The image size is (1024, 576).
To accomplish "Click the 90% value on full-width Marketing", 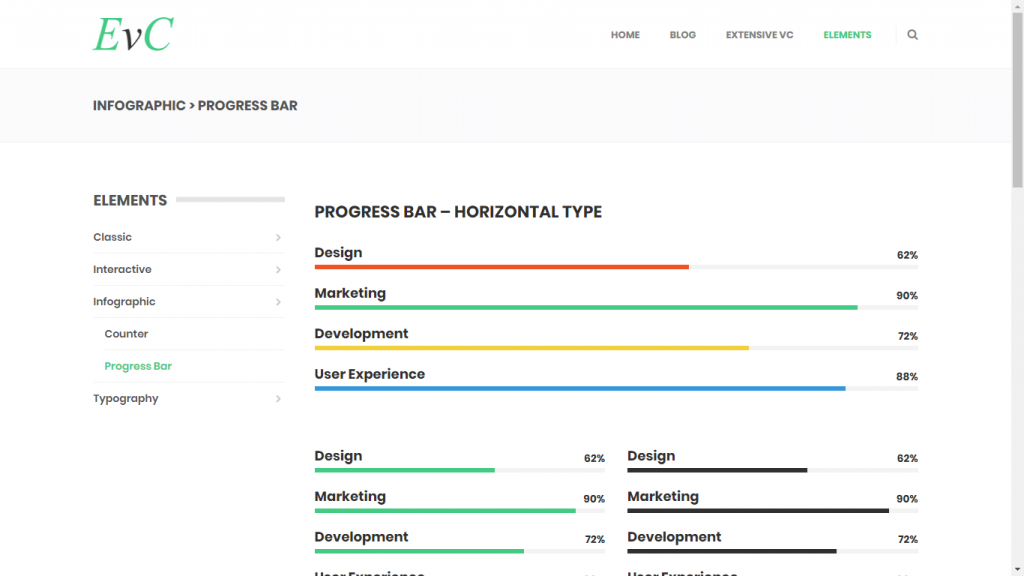I will pyautogui.click(x=906, y=296).
